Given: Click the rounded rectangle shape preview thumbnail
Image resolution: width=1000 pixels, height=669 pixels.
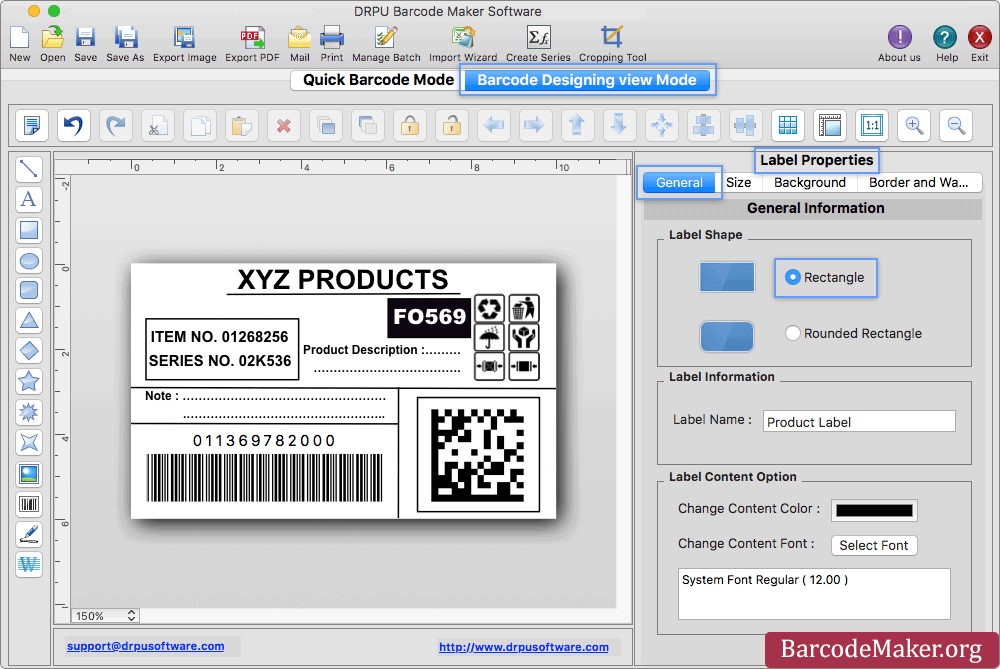Looking at the screenshot, I should pos(726,336).
